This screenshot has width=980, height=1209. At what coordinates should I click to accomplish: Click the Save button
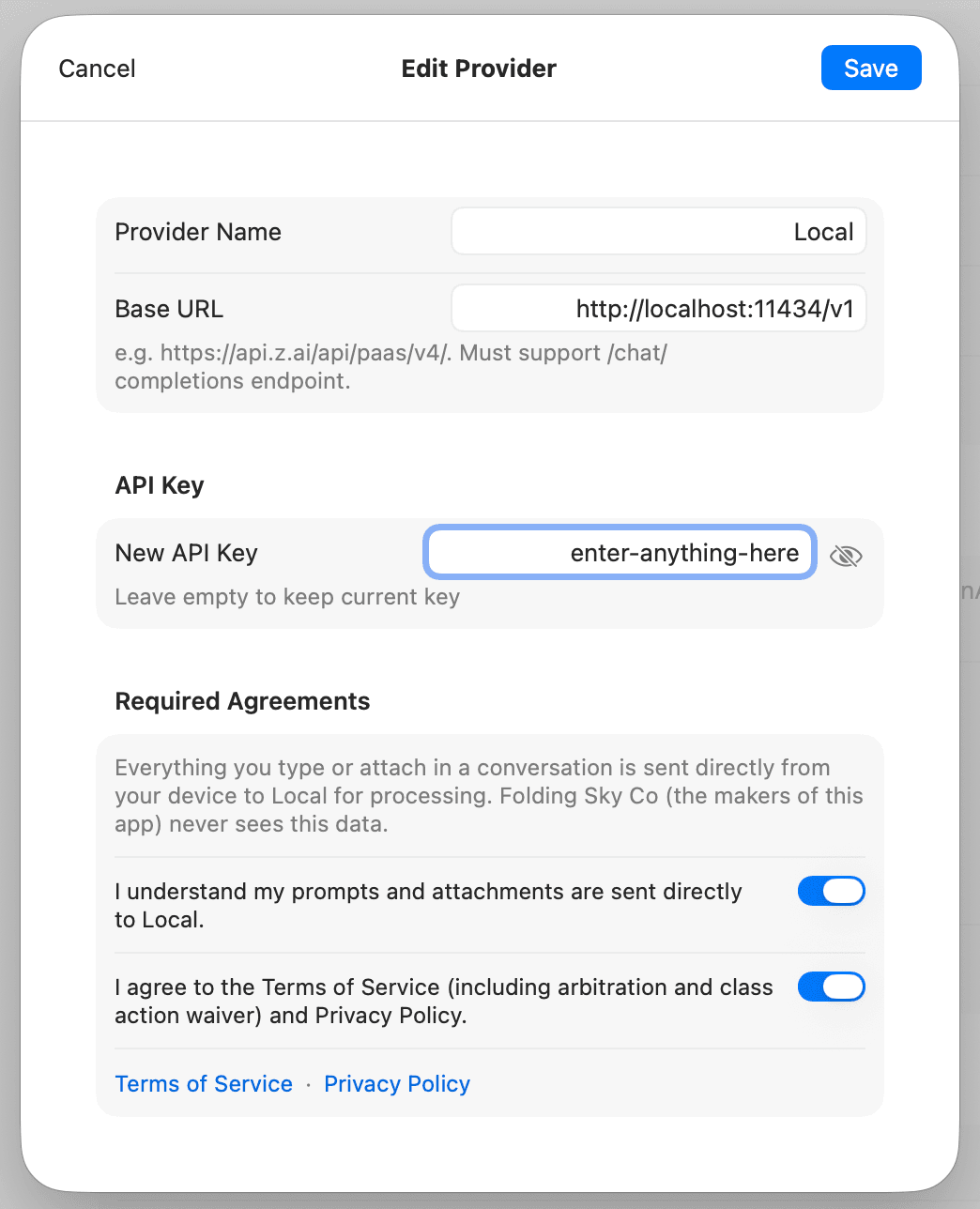pos(870,68)
